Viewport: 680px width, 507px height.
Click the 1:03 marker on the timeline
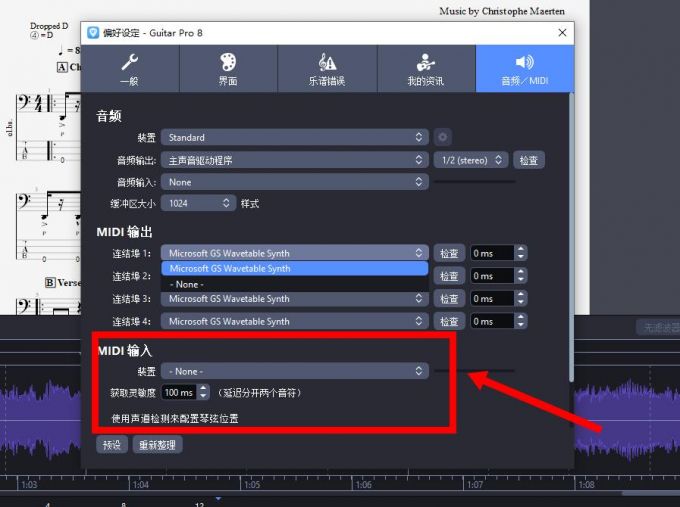tap(29, 484)
